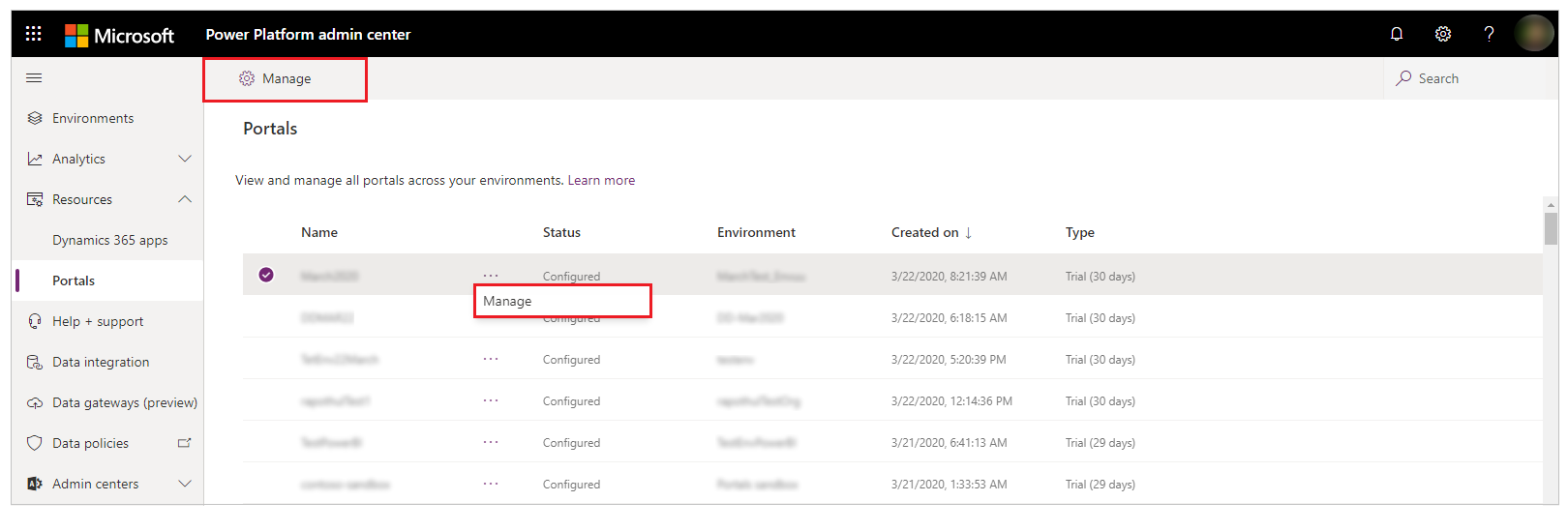1568x531 pixels.
Task: Open Data gateways (preview) page
Action: pos(125,402)
